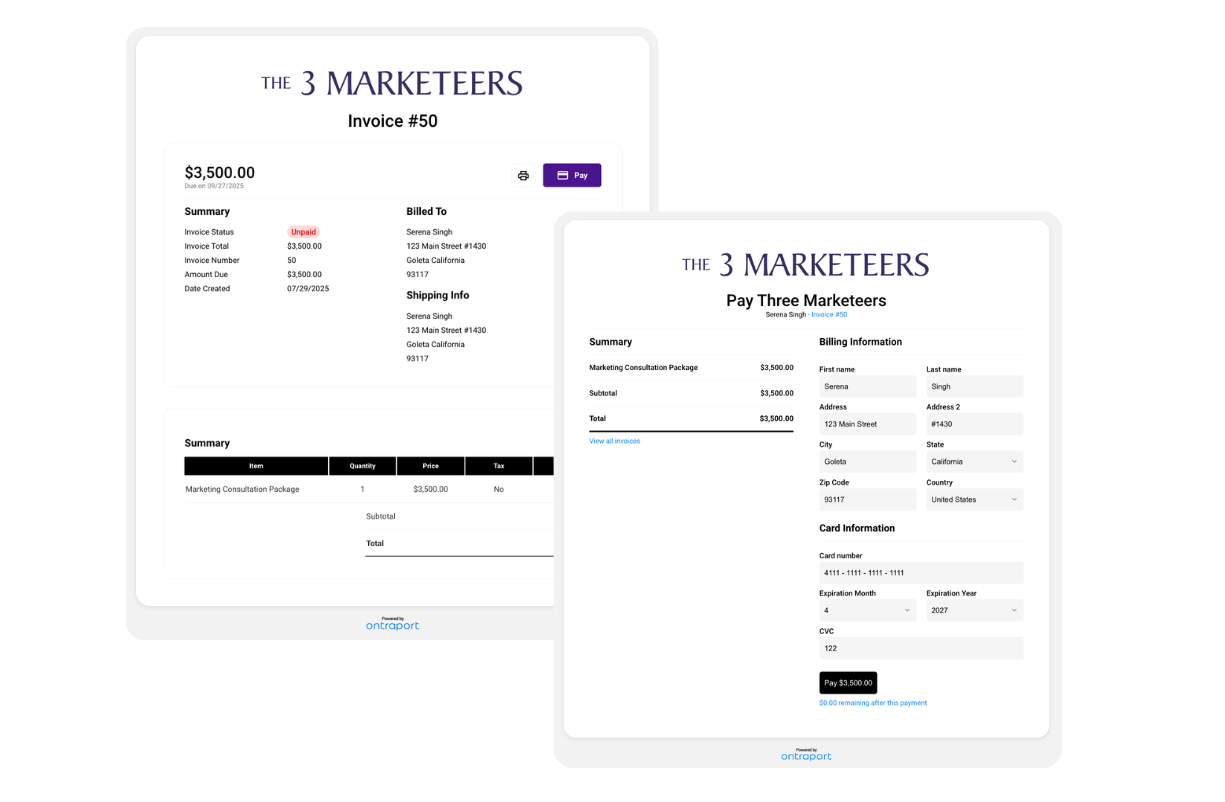Open the Country dropdown showing United States
Viewport: 1225px width, 802px height.
pos(974,500)
